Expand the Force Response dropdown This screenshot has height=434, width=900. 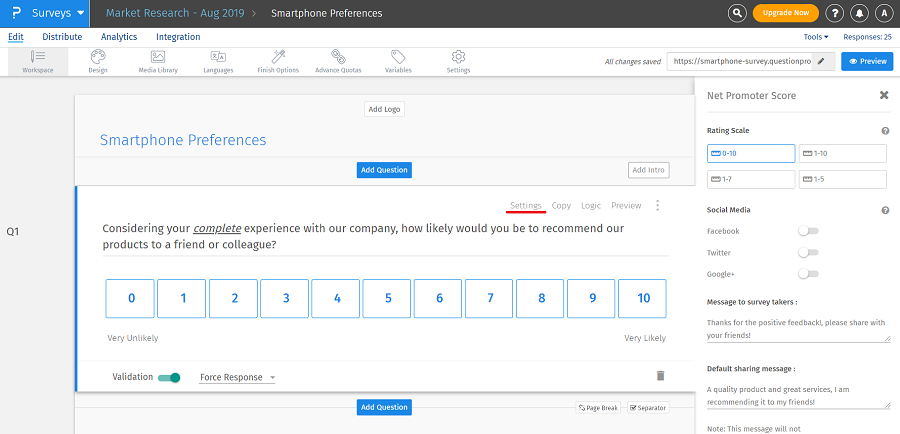237,378
